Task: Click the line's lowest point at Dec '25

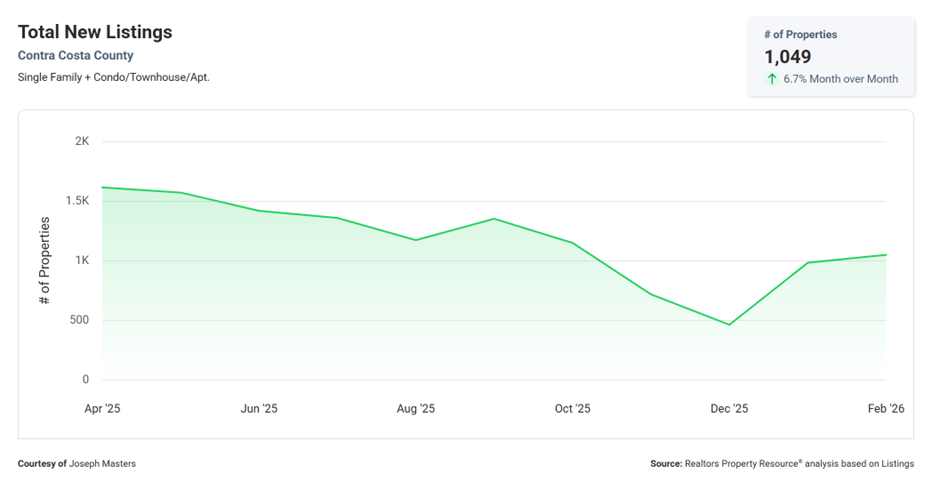Action: point(729,324)
